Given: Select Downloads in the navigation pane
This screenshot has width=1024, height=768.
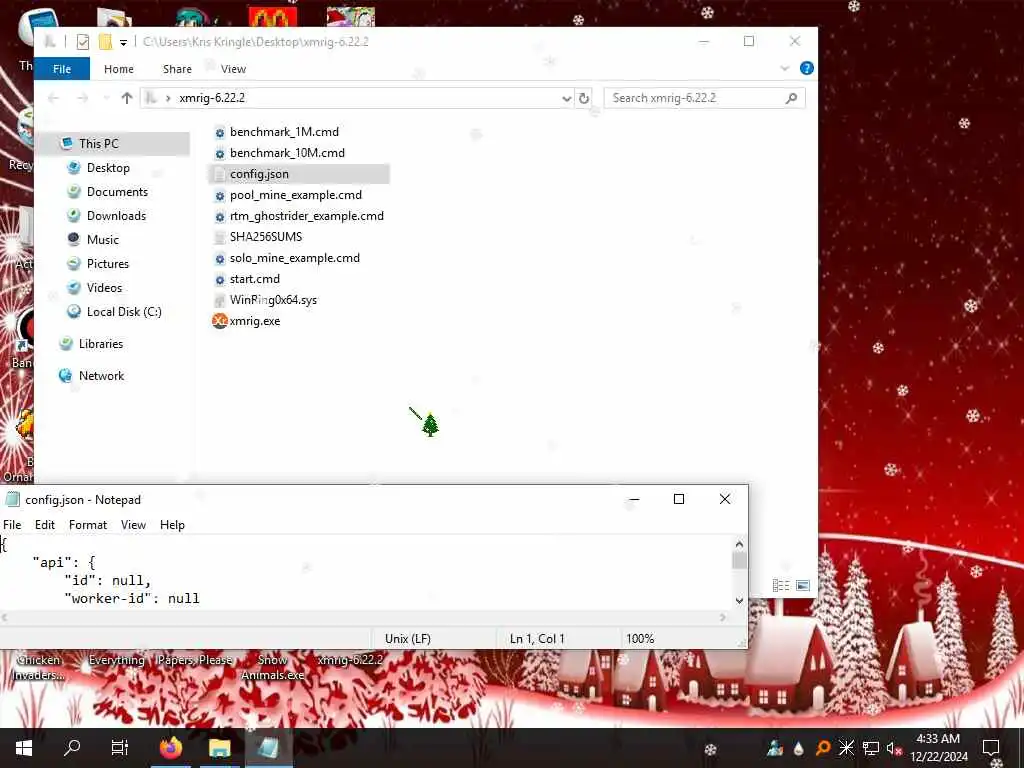Looking at the screenshot, I should click(116, 216).
